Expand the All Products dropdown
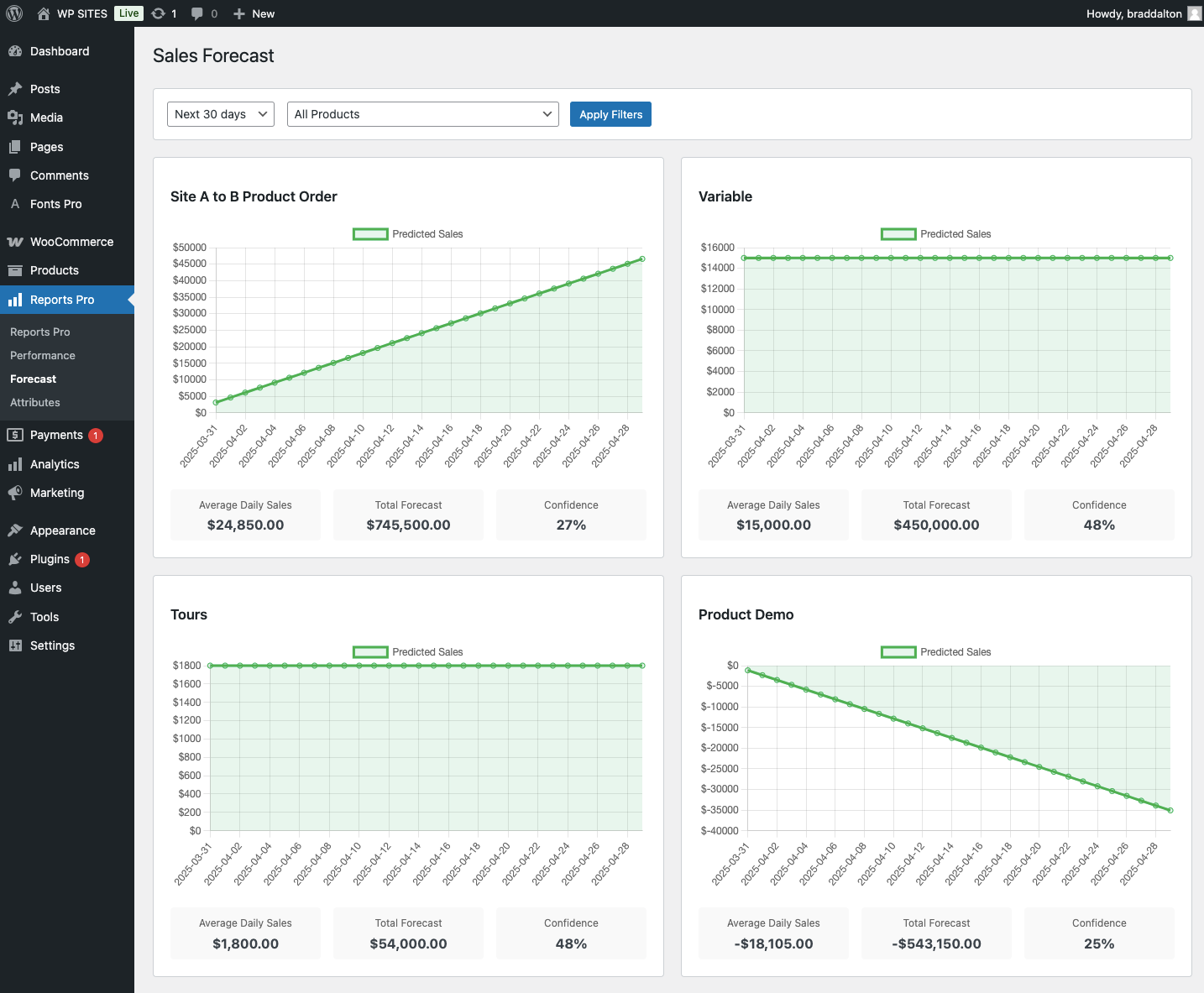Image resolution: width=1204 pixels, height=993 pixels. point(423,114)
